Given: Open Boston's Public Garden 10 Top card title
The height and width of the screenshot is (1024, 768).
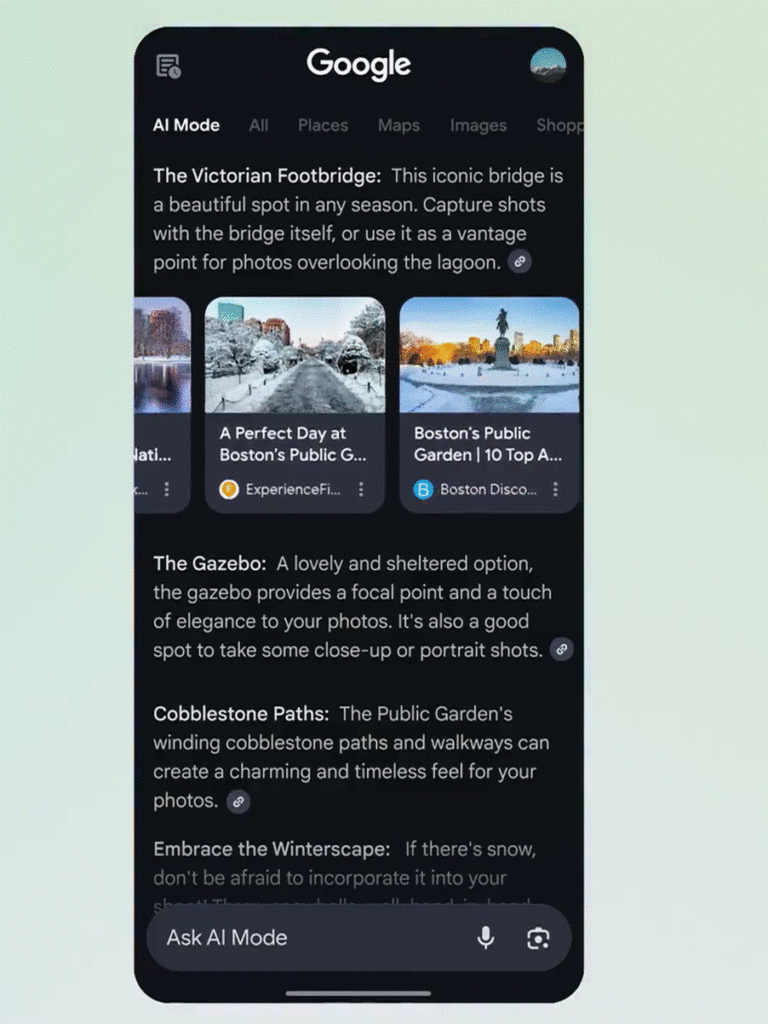Looking at the screenshot, I should (487, 444).
